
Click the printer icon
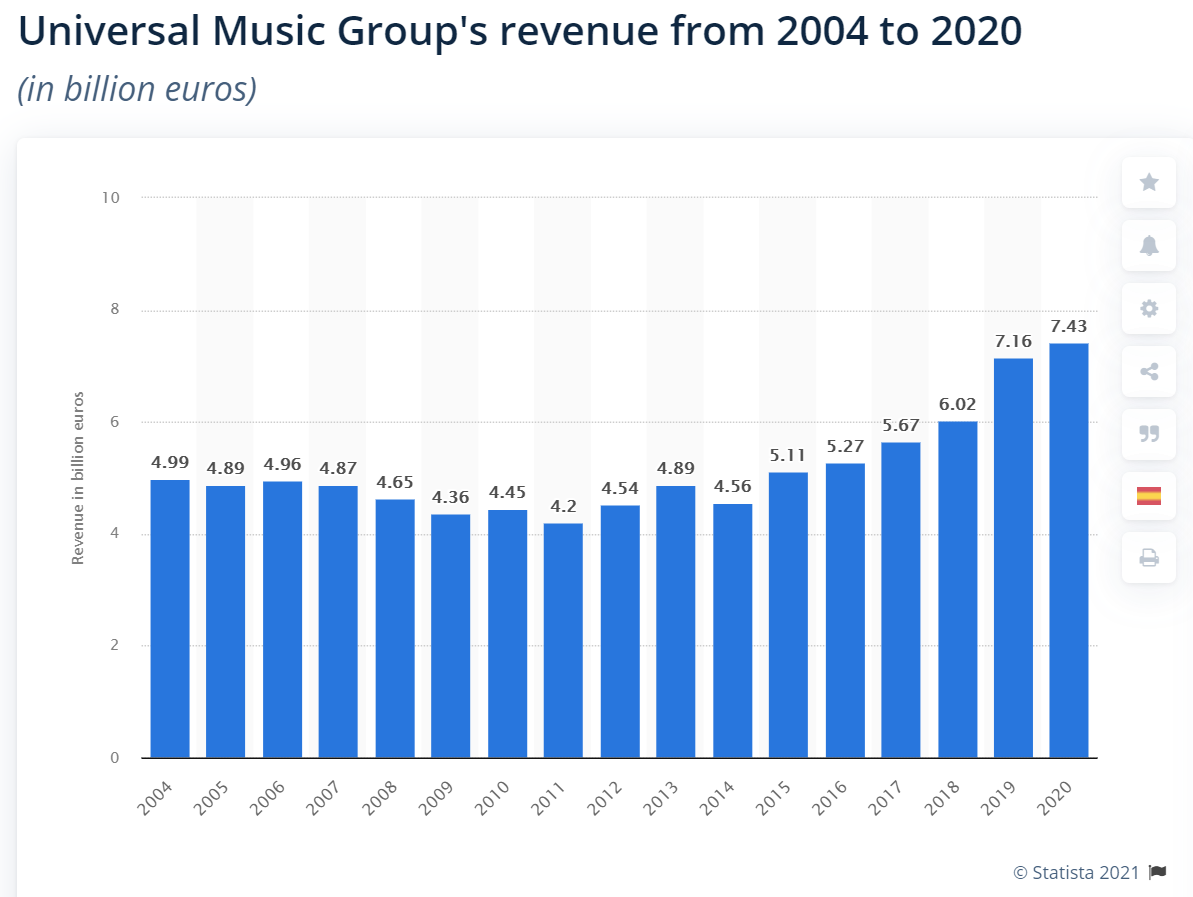pos(1149,558)
